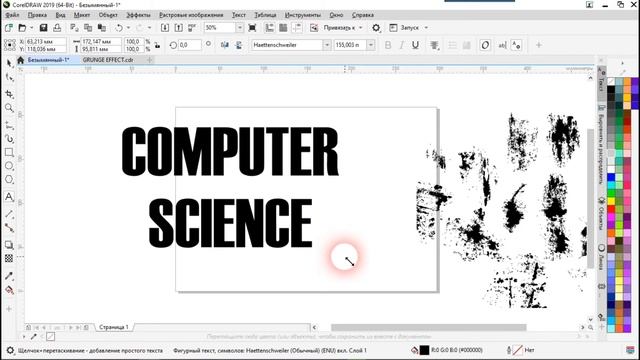
Task: Select the Color Eyedropper tool
Action: [x=9, y=276]
